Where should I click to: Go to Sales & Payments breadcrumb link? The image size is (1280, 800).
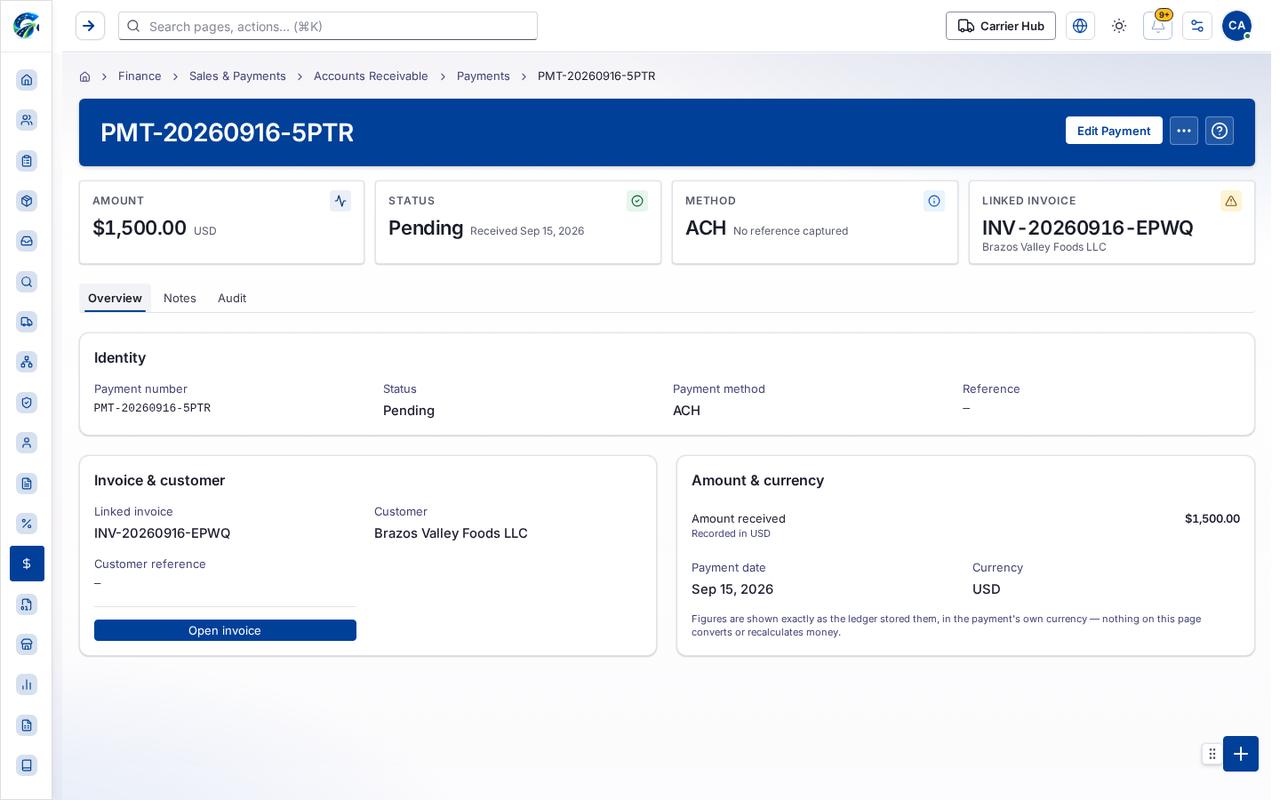(238, 76)
